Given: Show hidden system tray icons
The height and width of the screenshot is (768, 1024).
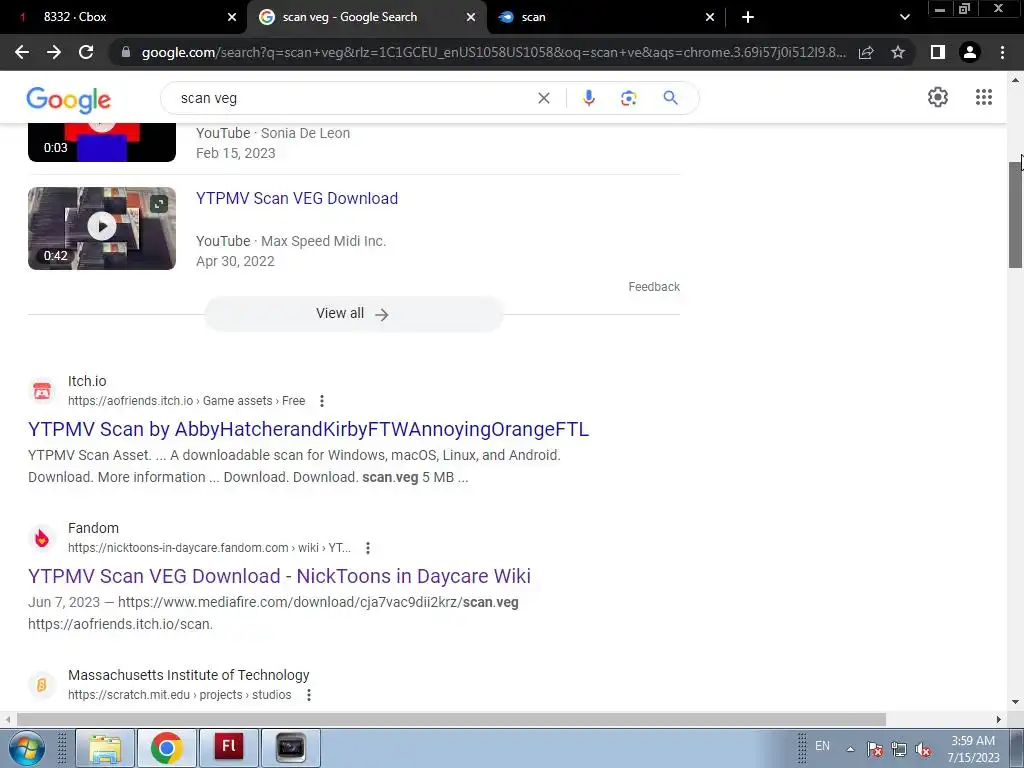Looking at the screenshot, I should point(850,748).
